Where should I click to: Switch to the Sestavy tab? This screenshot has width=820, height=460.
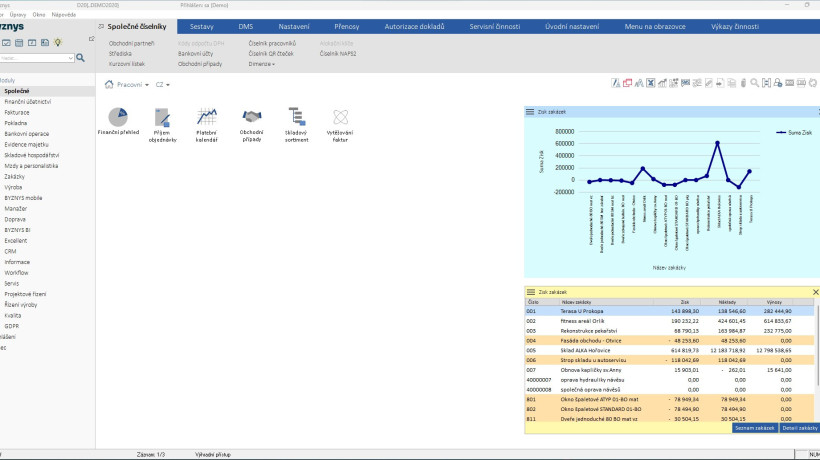201,26
